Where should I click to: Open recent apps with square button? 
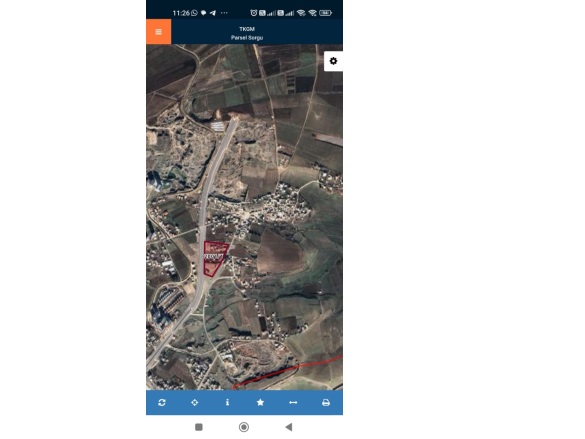point(199,427)
